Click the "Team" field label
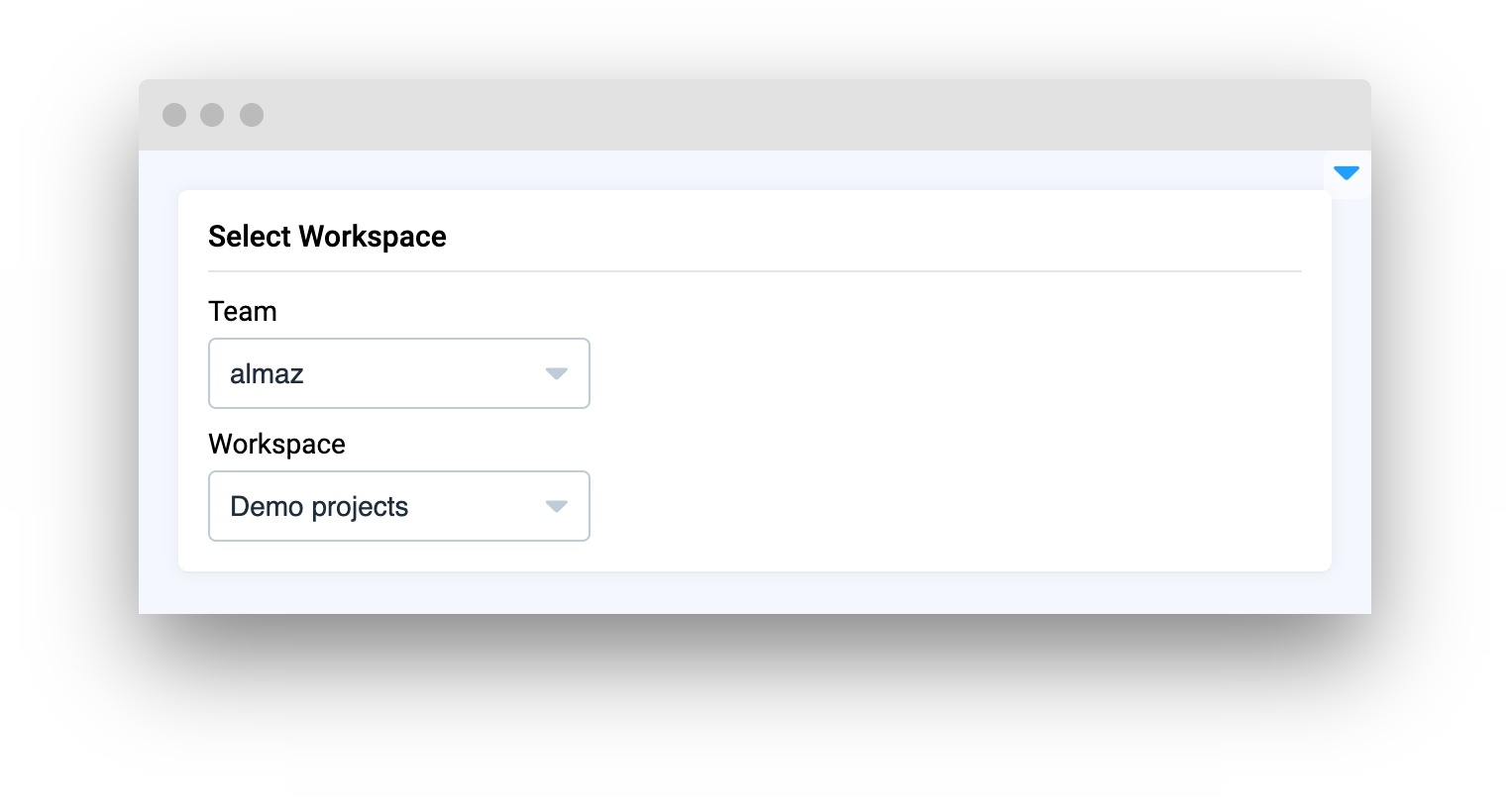1510x812 pixels. click(x=243, y=312)
